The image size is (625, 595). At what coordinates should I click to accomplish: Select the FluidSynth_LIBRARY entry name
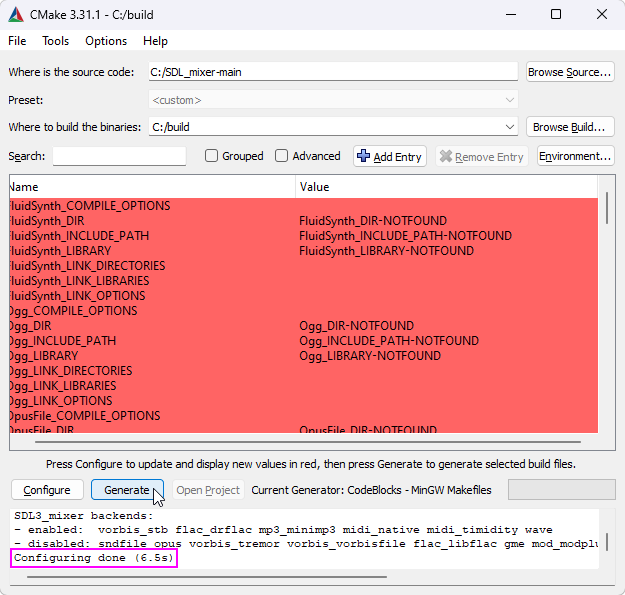(x=61, y=251)
